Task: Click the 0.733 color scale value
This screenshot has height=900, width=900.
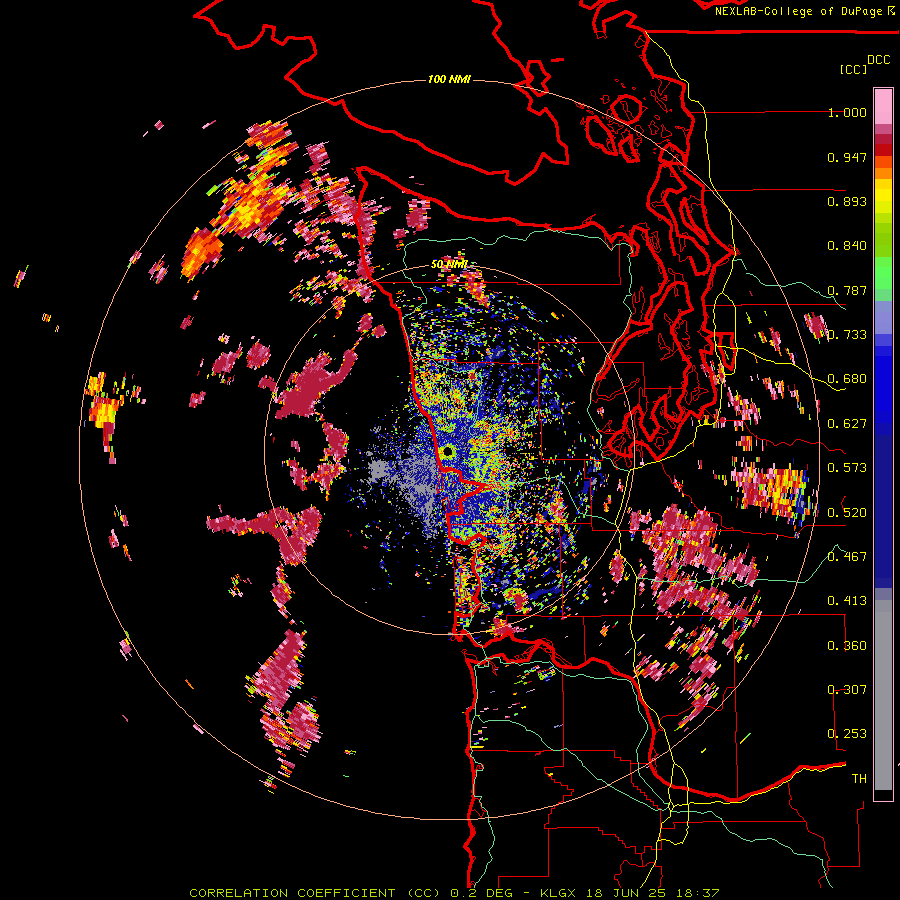Action: [847, 335]
